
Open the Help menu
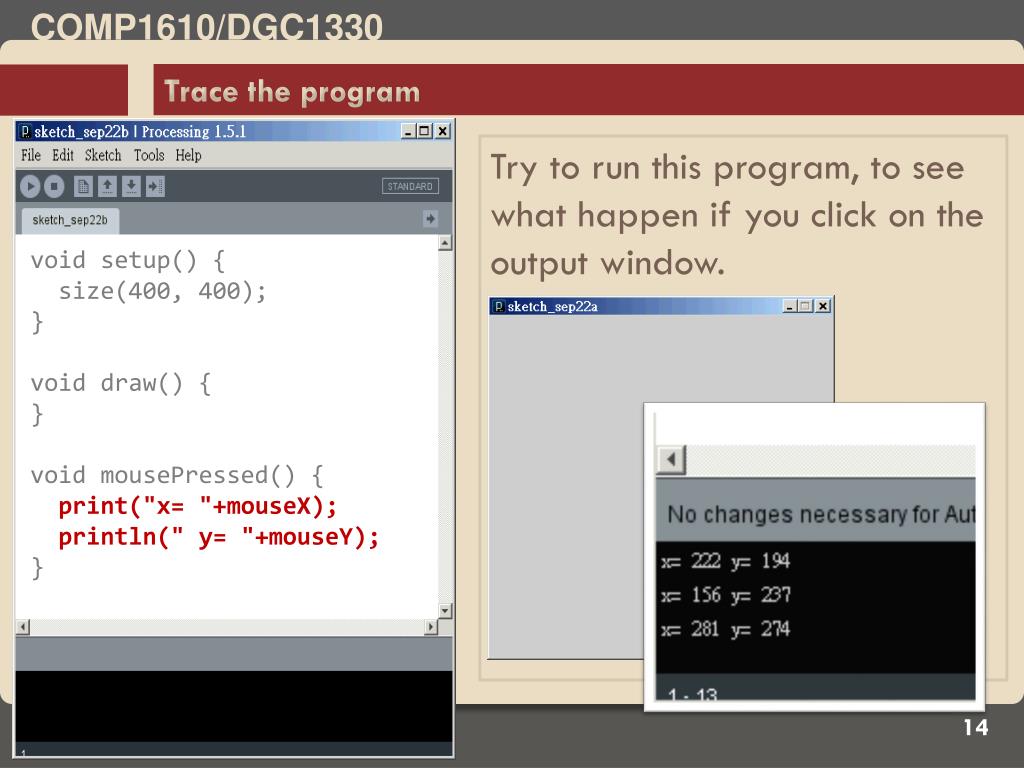coord(188,155)
